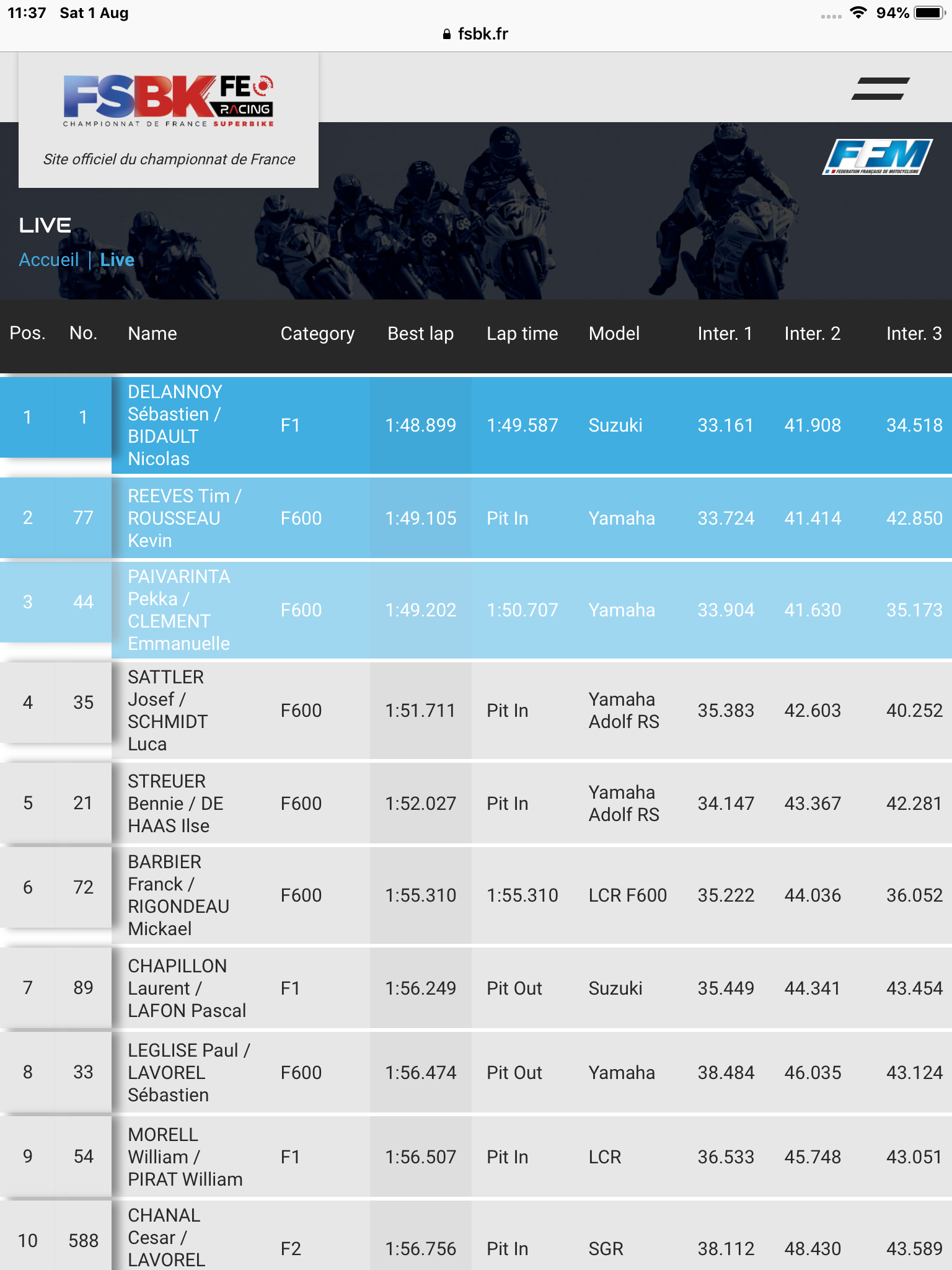Click the FSBK FE Racing logo

coord(169,100)
